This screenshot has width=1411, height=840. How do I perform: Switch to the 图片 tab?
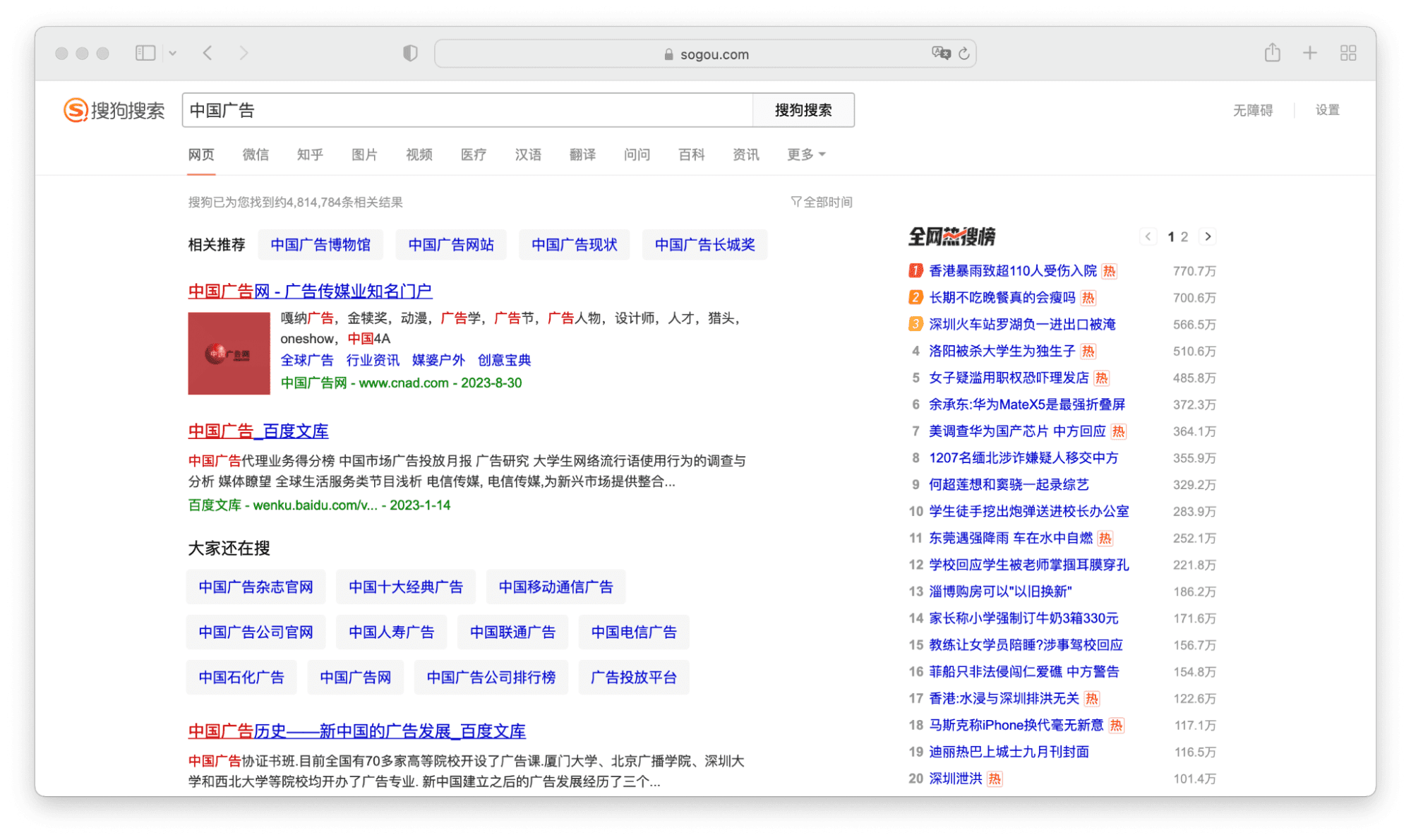pyautogui.click(x=364, y=155)
